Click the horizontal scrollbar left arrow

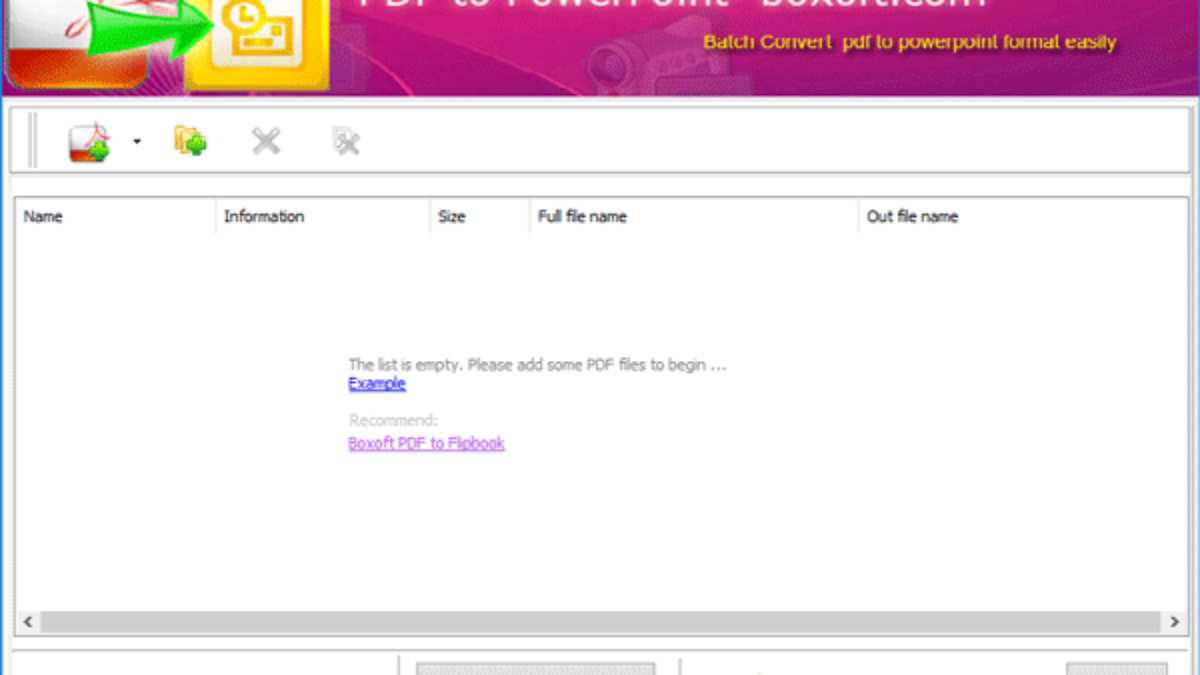coord(27,622)
